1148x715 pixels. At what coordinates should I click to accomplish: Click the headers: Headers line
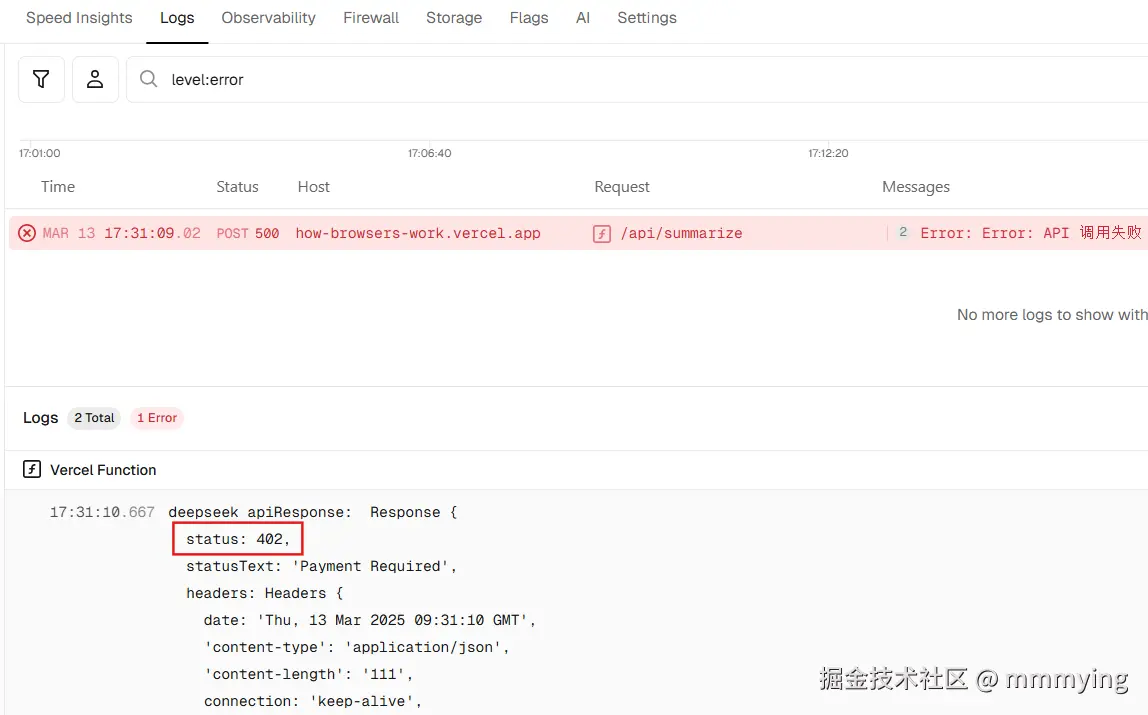pos(264,594)
